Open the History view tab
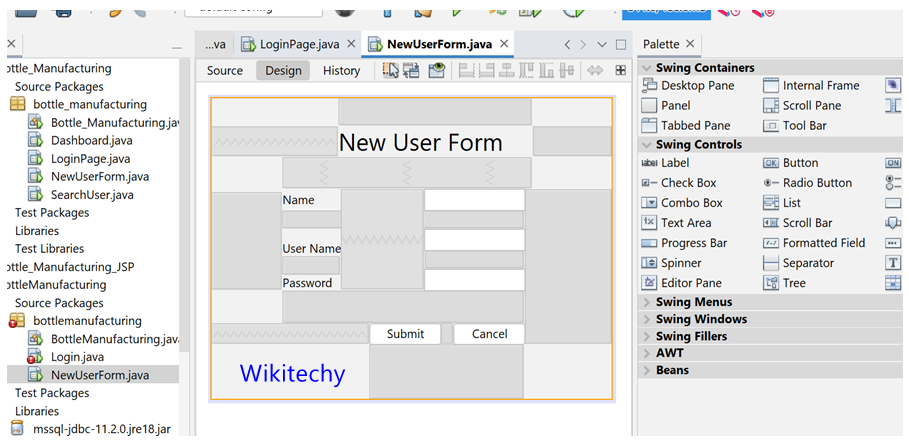This screenshot has height=445, width=909. click(x=341, y=71)
